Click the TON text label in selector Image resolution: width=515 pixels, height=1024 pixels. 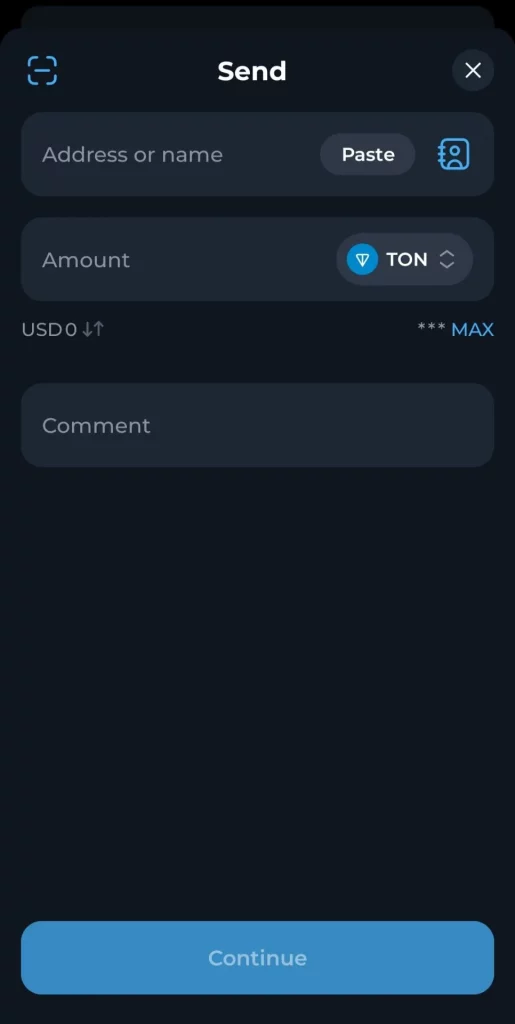(407, 259)
